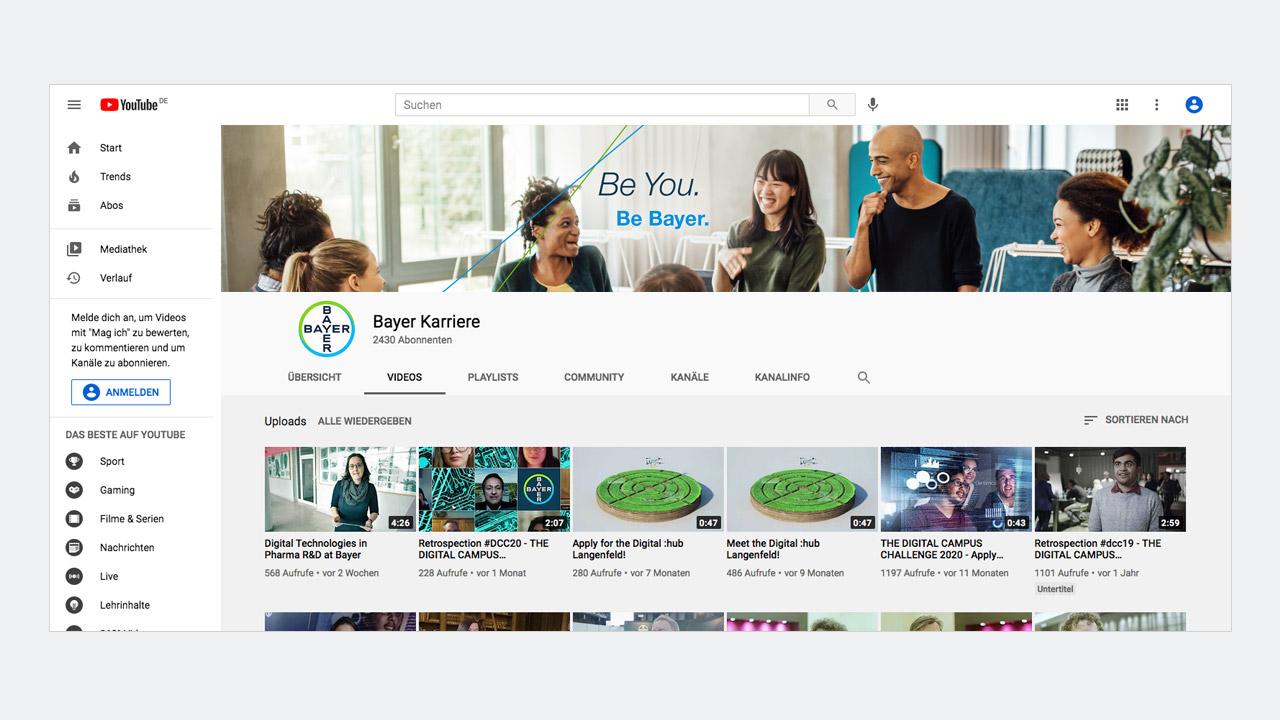Open DIGITAL CAMPUS CHALLENGE 2020 thumbnail

[x=956, y=489]
